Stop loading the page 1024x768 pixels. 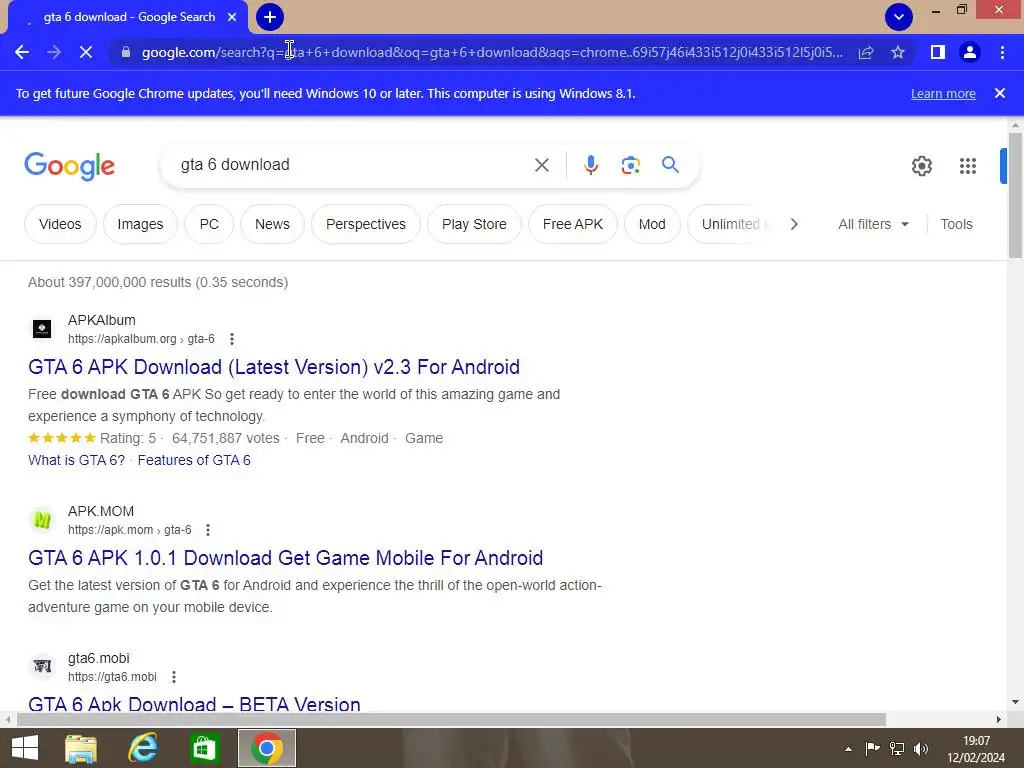point(86,52)
